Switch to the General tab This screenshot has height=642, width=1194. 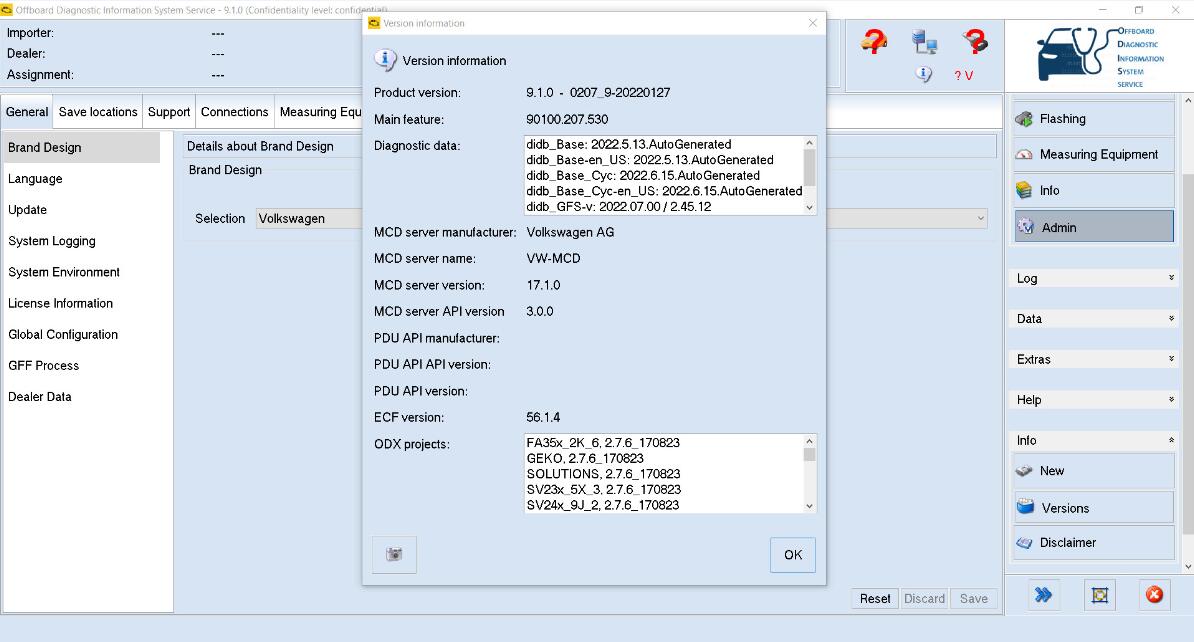[27, 112]
